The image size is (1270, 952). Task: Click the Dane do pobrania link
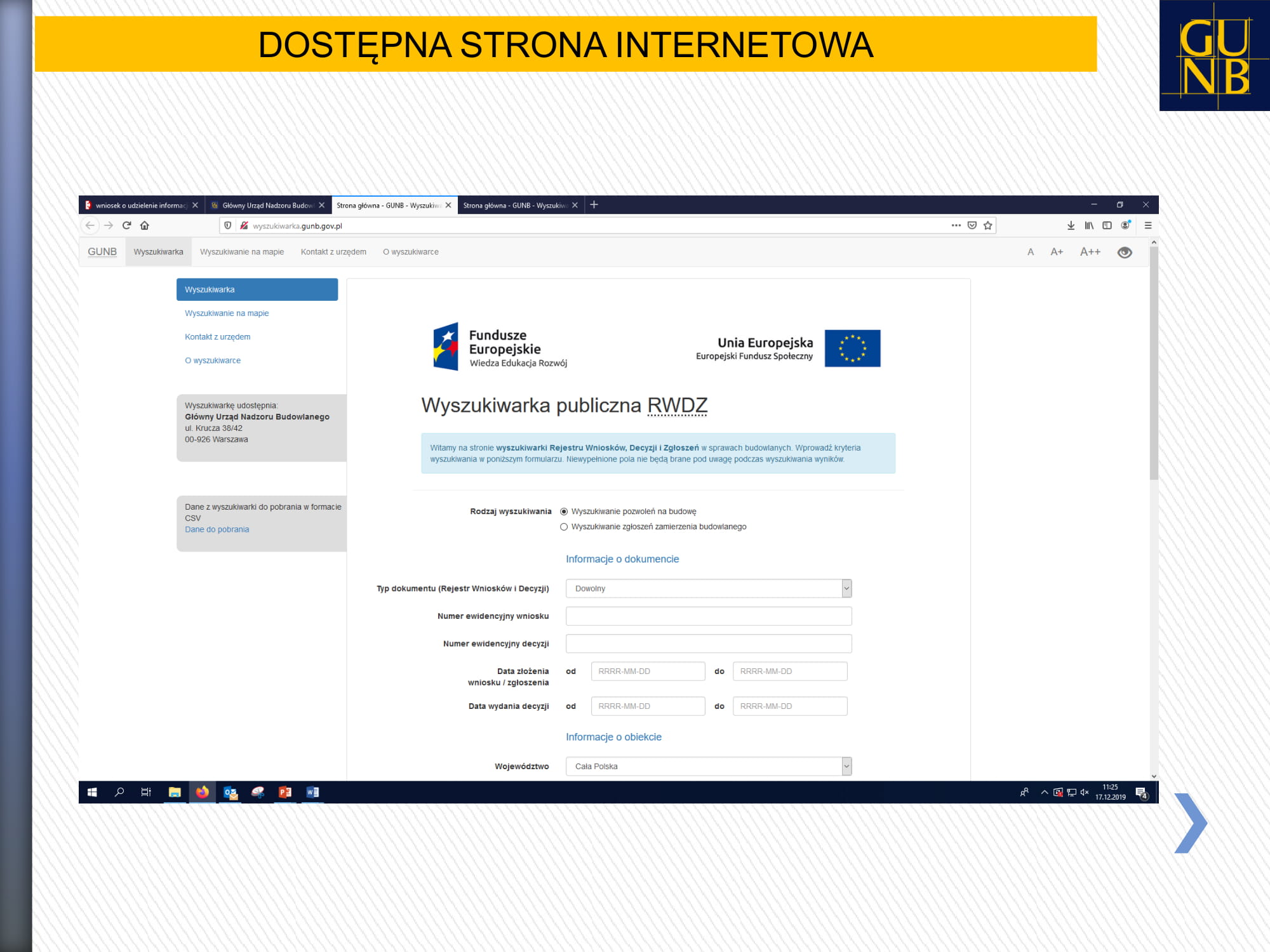coord(217,529)
